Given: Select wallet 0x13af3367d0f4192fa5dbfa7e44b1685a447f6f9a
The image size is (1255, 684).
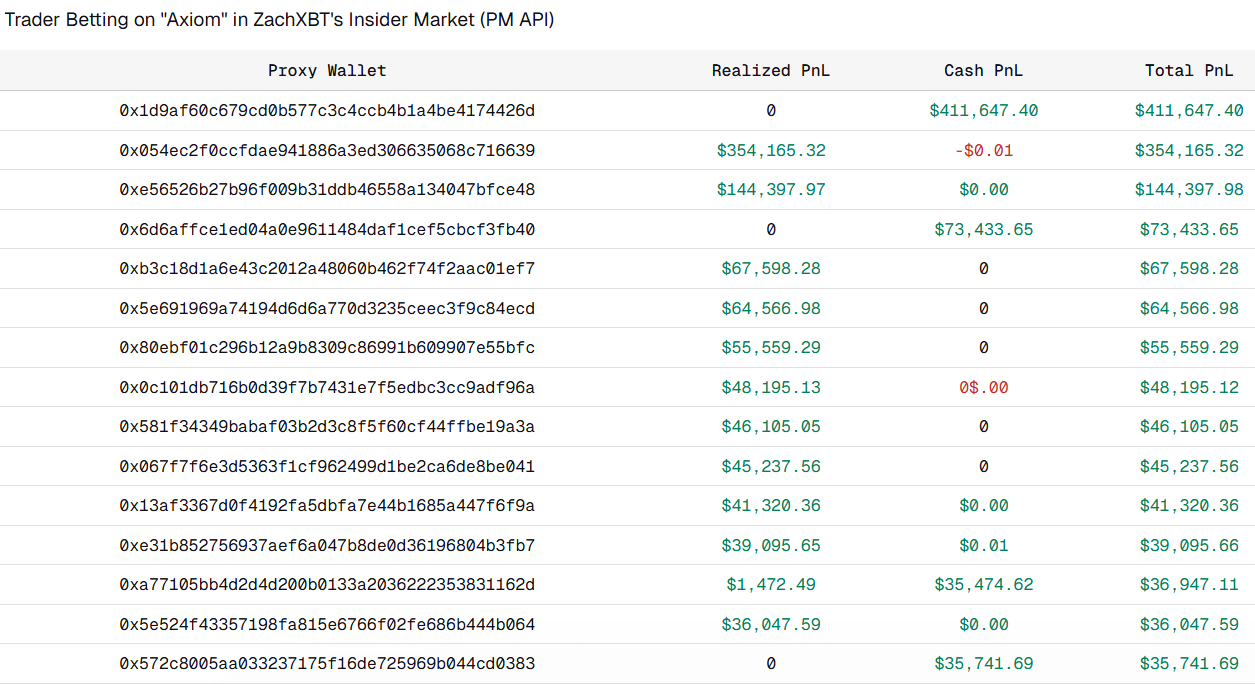Looking at the screenshot, I should click(x=327, y=505).
